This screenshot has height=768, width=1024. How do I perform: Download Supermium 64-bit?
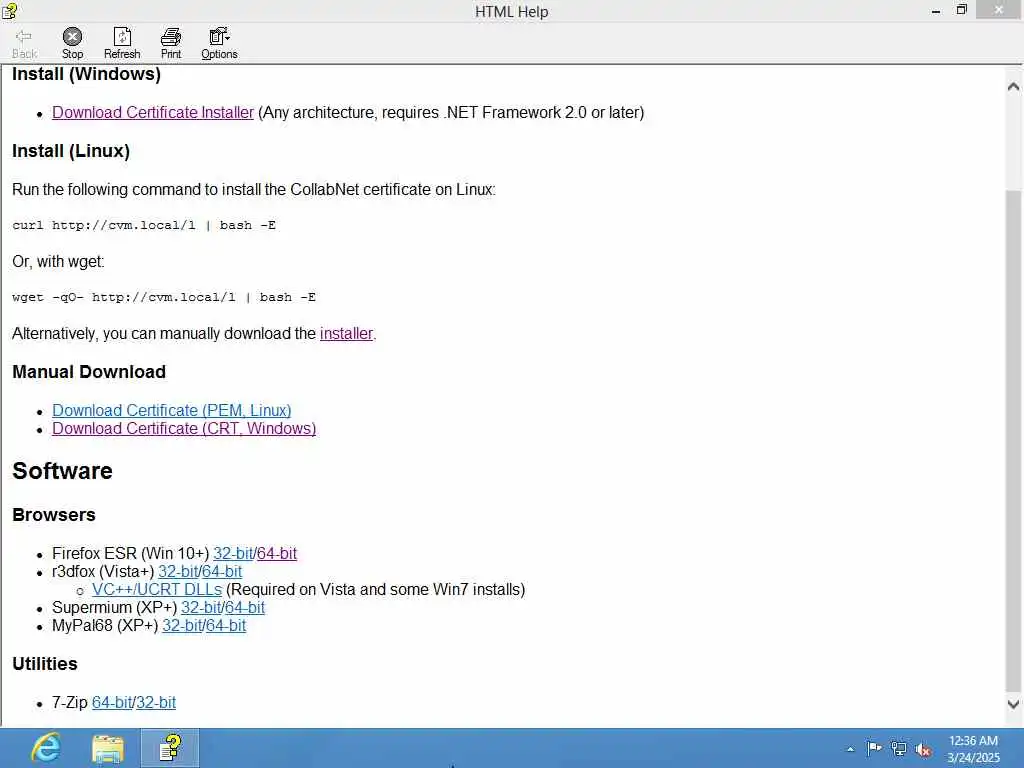(x=245, y=607)
